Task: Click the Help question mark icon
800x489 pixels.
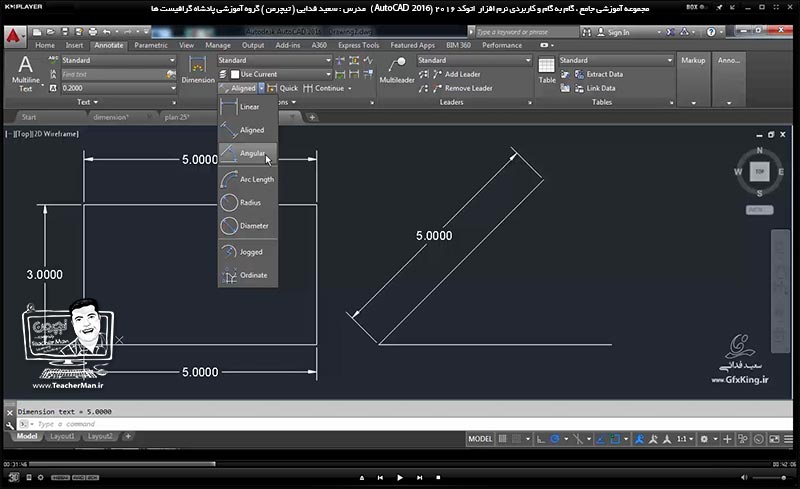Action: point(711,32)
